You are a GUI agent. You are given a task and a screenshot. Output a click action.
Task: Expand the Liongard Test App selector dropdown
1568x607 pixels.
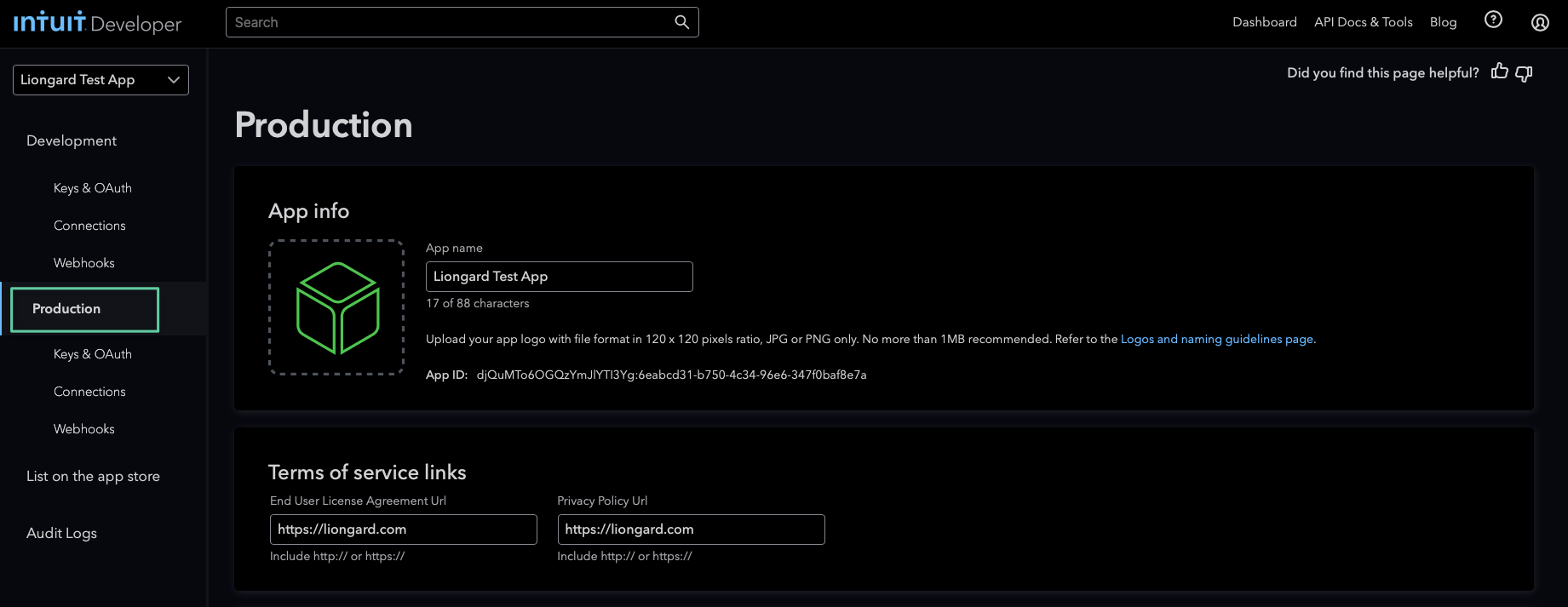pyautogui.click(x=101, y=80)
